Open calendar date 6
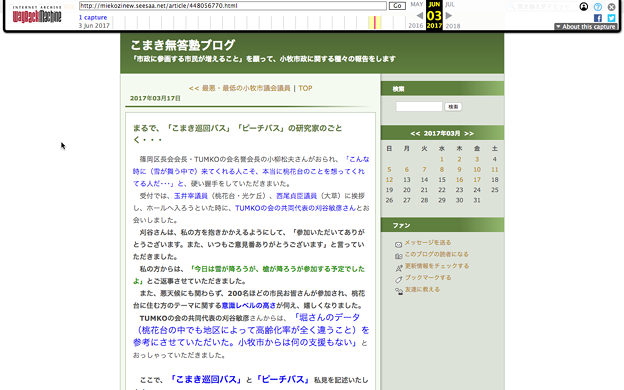The height and width of the screenshot is (390, 624). 407,170
